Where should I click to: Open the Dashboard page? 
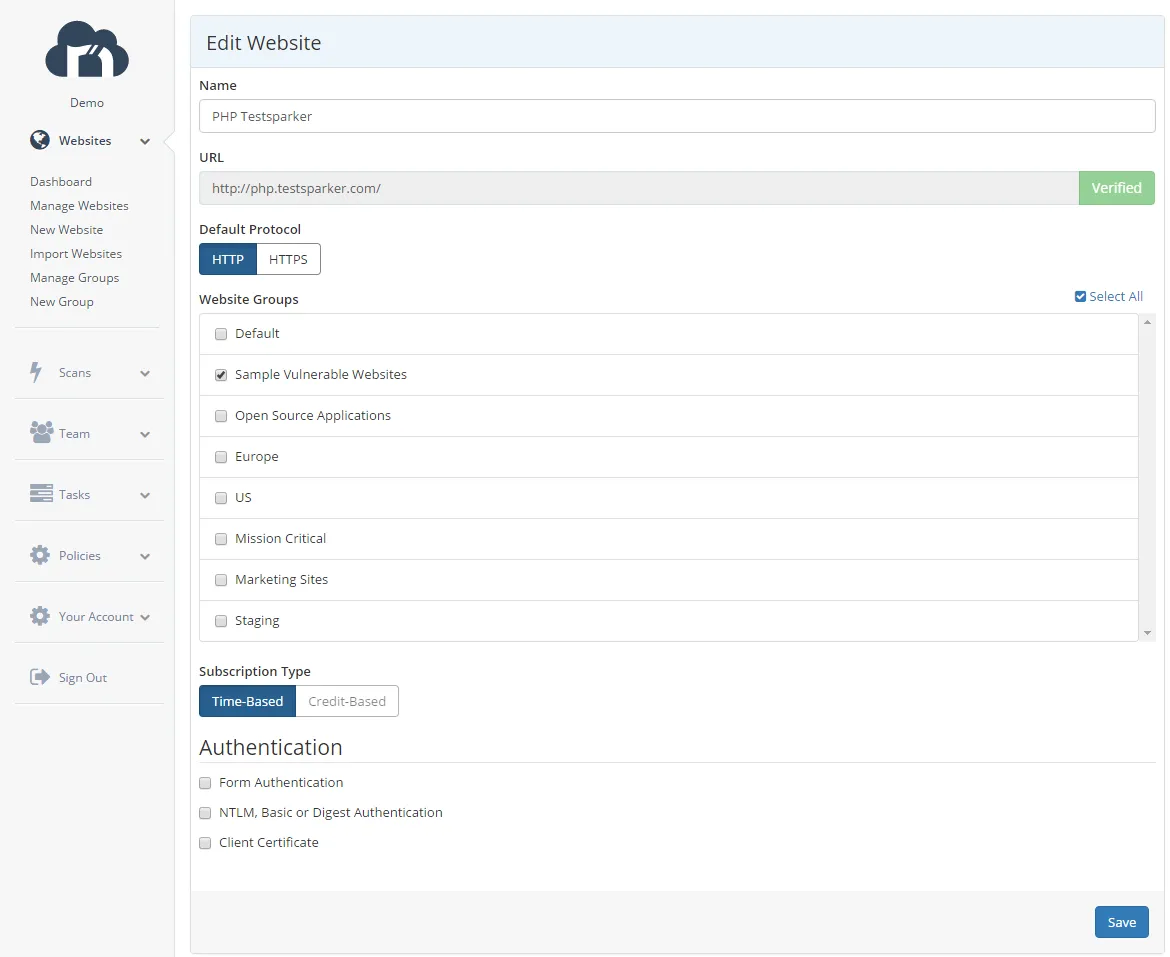(60, 181)
